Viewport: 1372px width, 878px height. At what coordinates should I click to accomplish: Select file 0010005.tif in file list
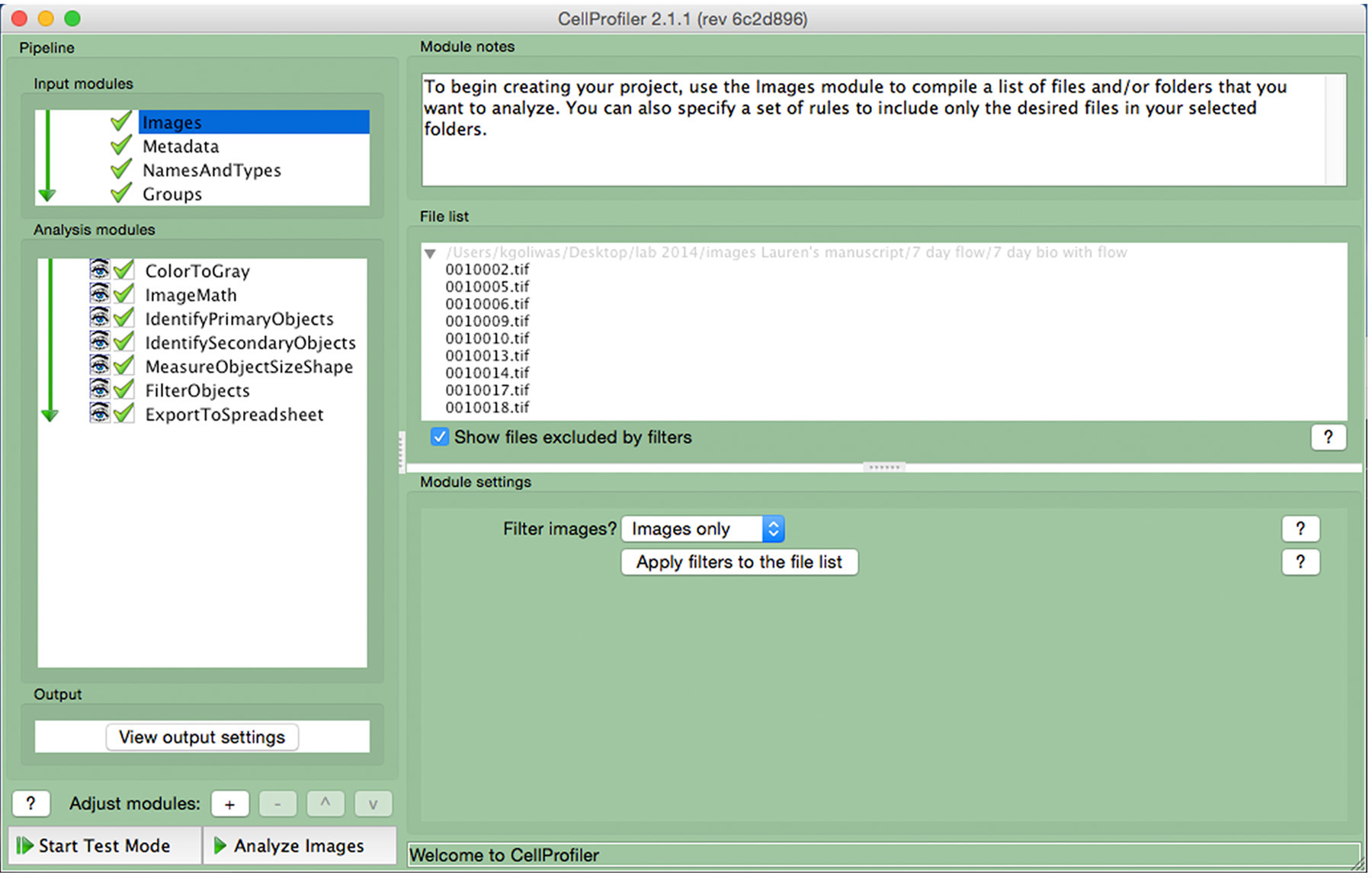(x=487, y=287)
